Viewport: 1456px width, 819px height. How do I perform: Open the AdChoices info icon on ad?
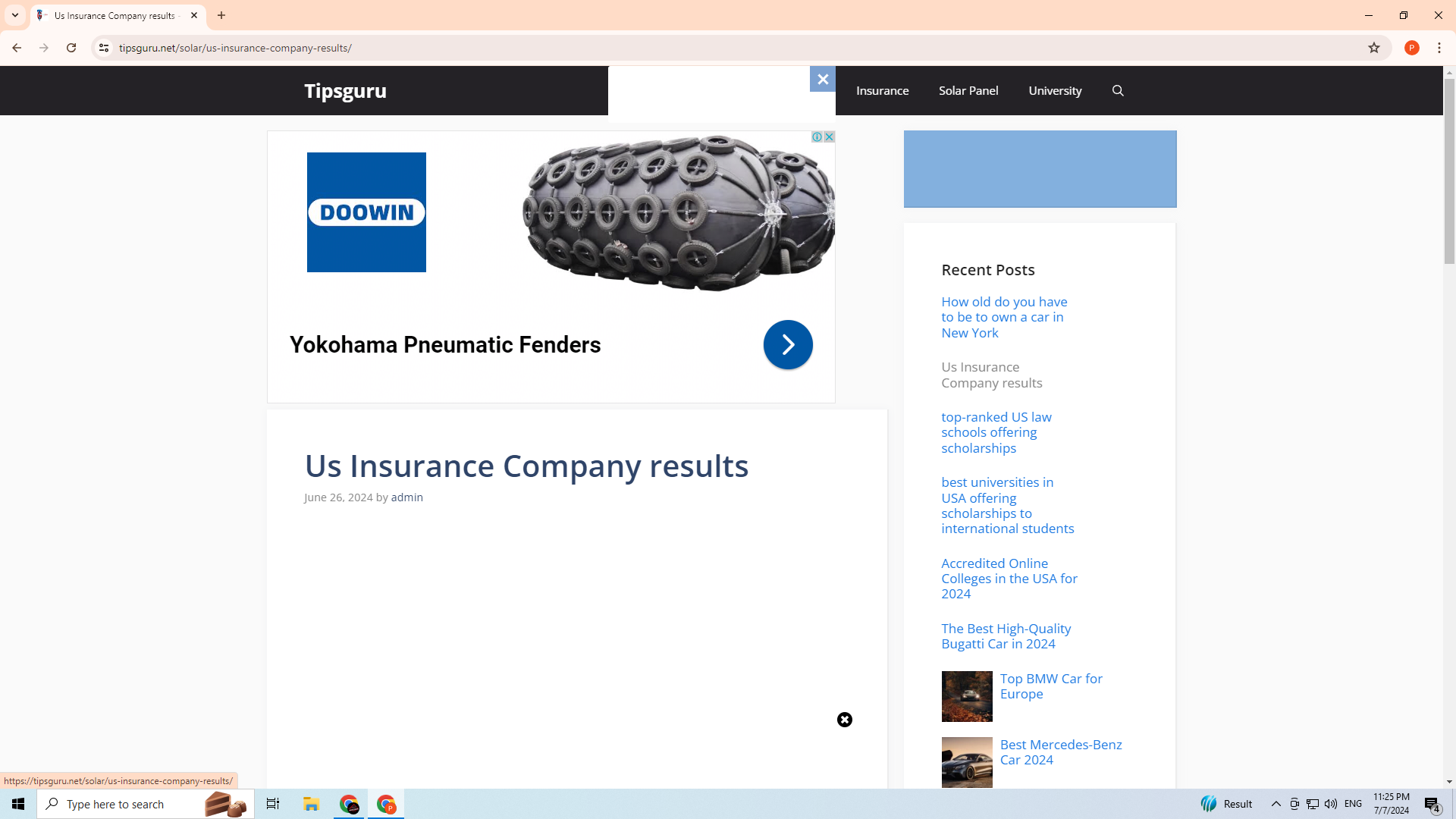(x=817, y=137)
